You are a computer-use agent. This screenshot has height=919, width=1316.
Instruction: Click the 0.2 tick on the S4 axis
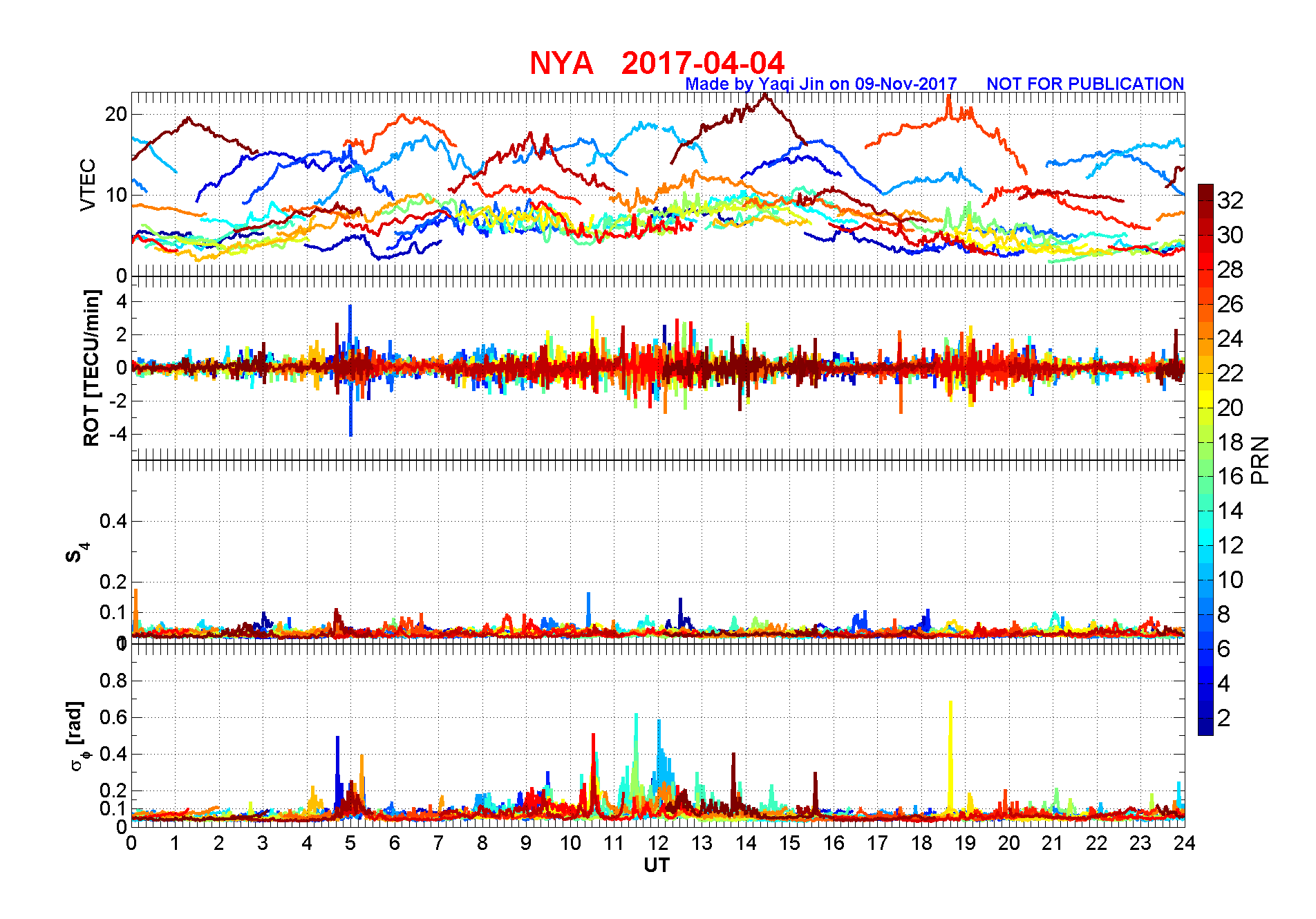(113, 582)
